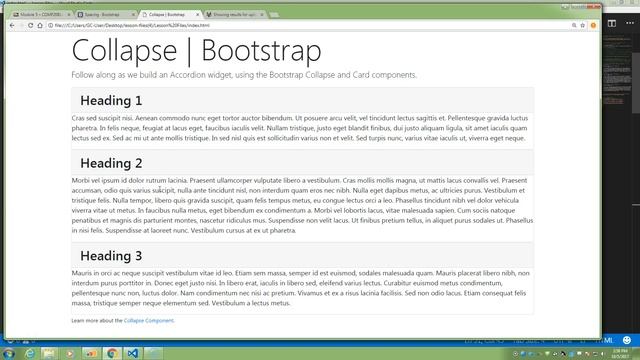Click the volume icon in system tray

tap(602, 353)
